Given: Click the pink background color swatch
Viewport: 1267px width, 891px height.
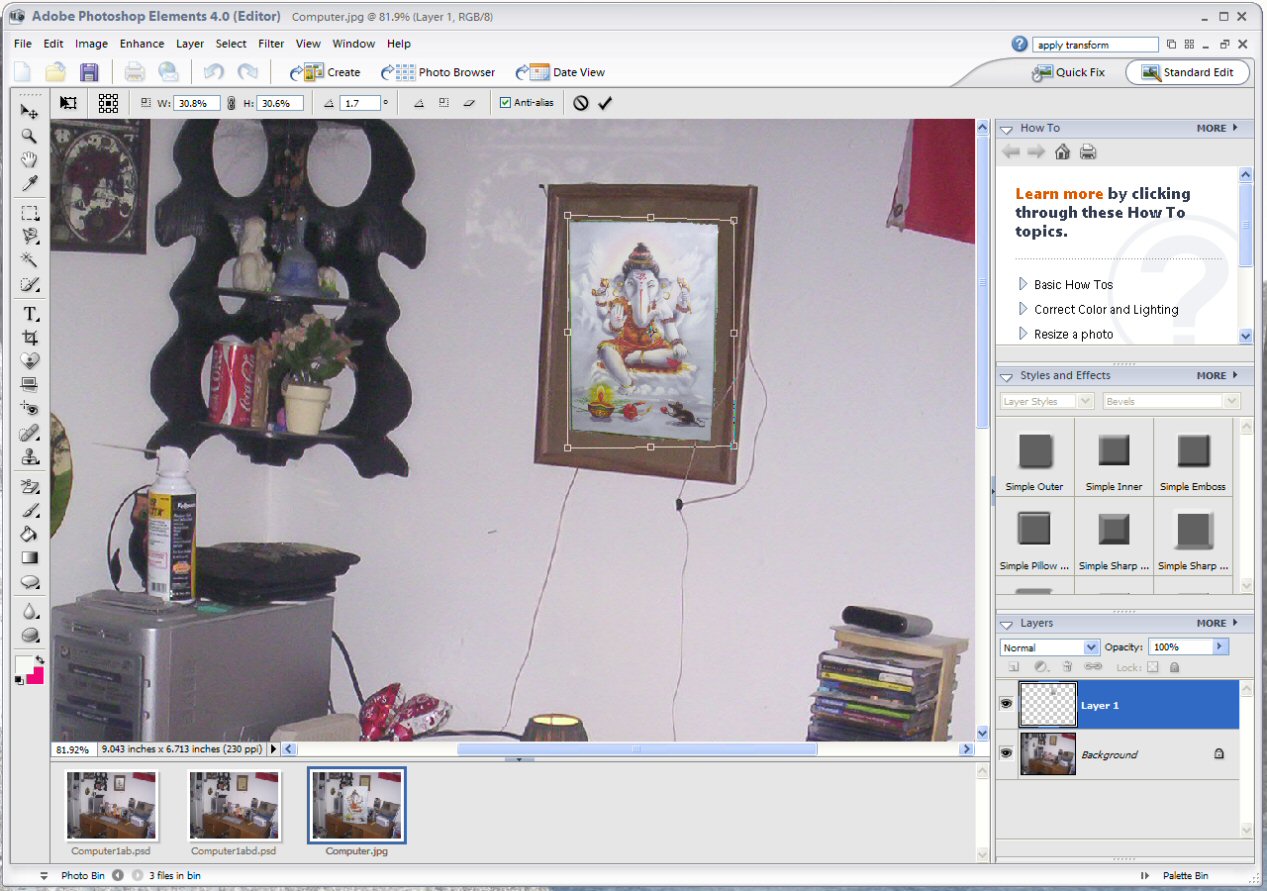Looking at the screenshot, I should (x=36, y=677).
